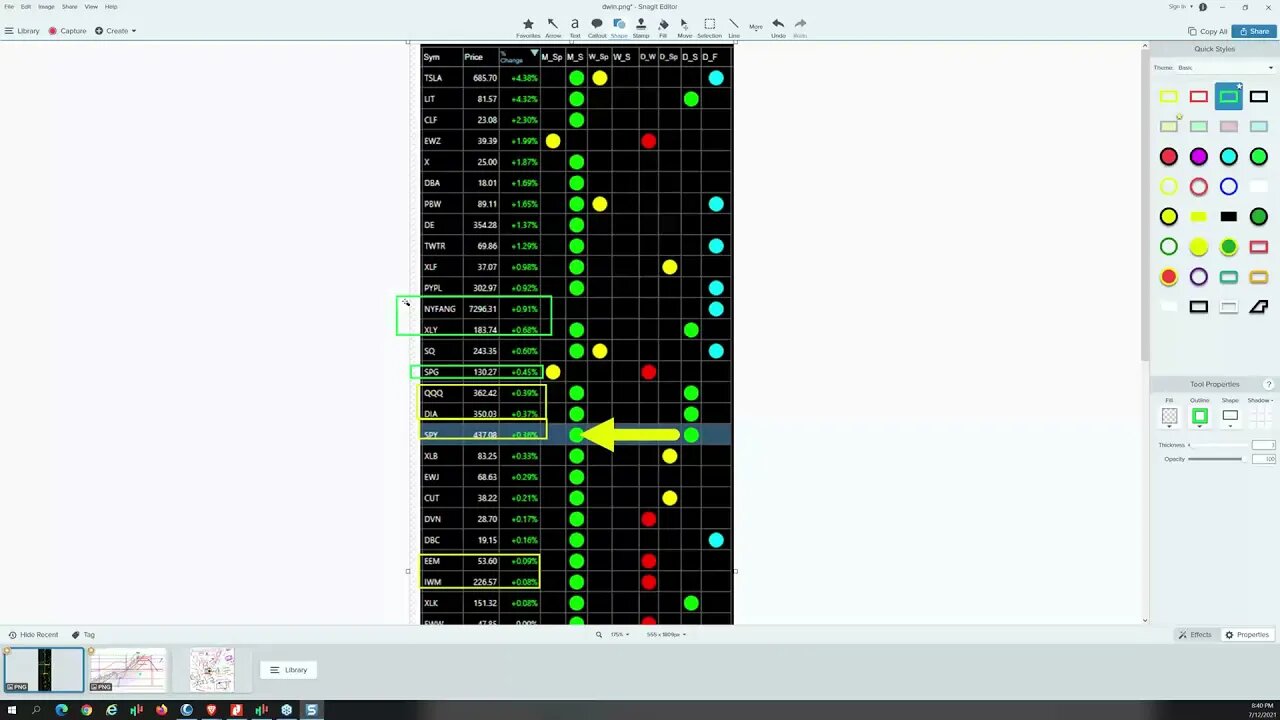Select the Stamp tool
Image resolution: width=1280 pixels, height=720 pixels.
(641, 27)
